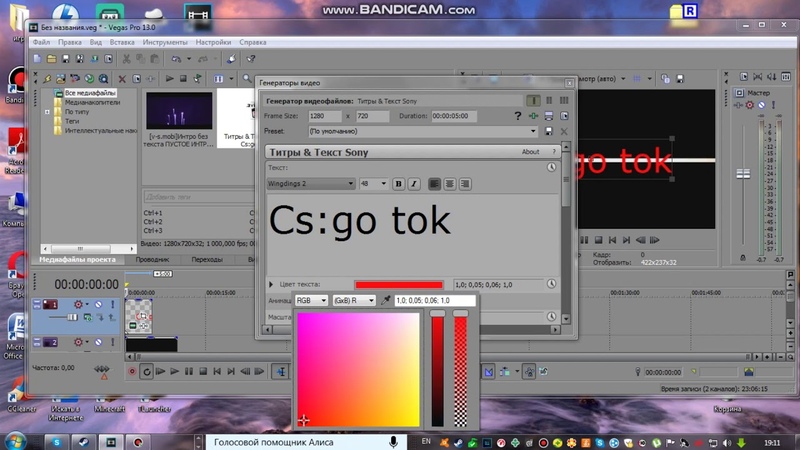Click the About link in Titles & Text
The image size is (800, 450).
pyautogui.click(x=530, y=152)
